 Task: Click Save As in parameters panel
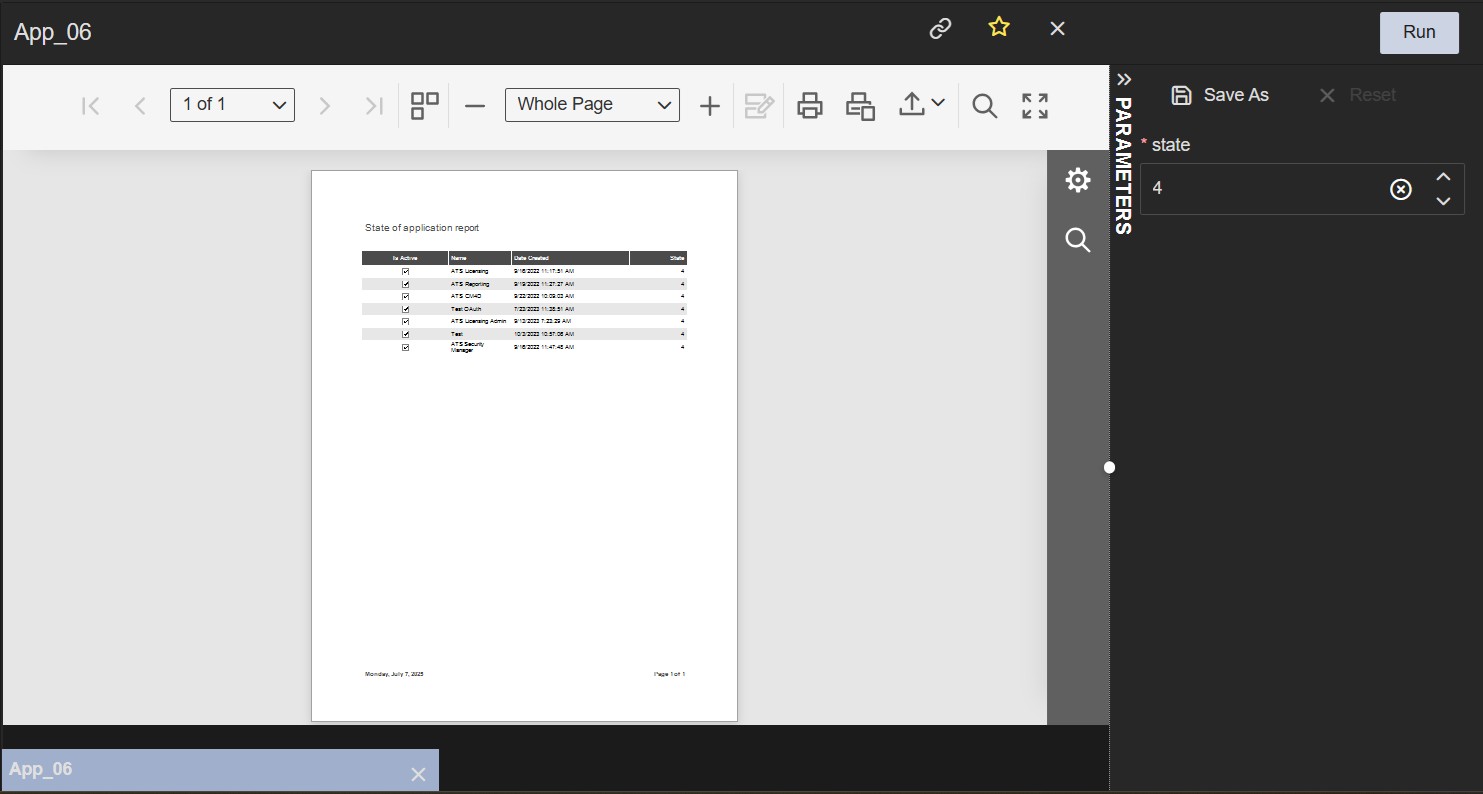click(1220, 95)
